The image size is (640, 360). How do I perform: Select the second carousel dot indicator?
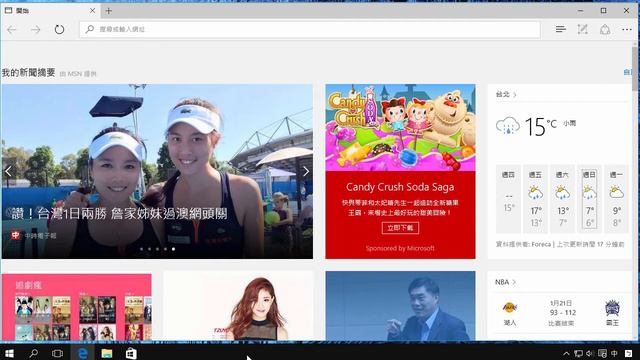(149, 249)
